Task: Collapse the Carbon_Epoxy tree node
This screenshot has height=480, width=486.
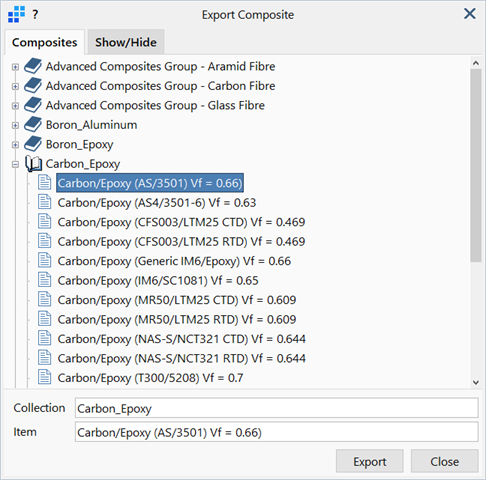Action: point(15,164)
